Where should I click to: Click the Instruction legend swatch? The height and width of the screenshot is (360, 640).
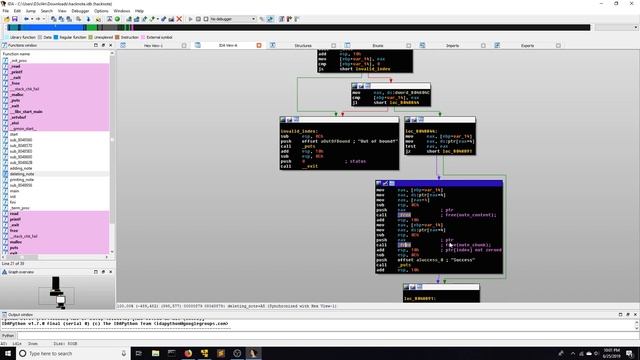point(117,37)
